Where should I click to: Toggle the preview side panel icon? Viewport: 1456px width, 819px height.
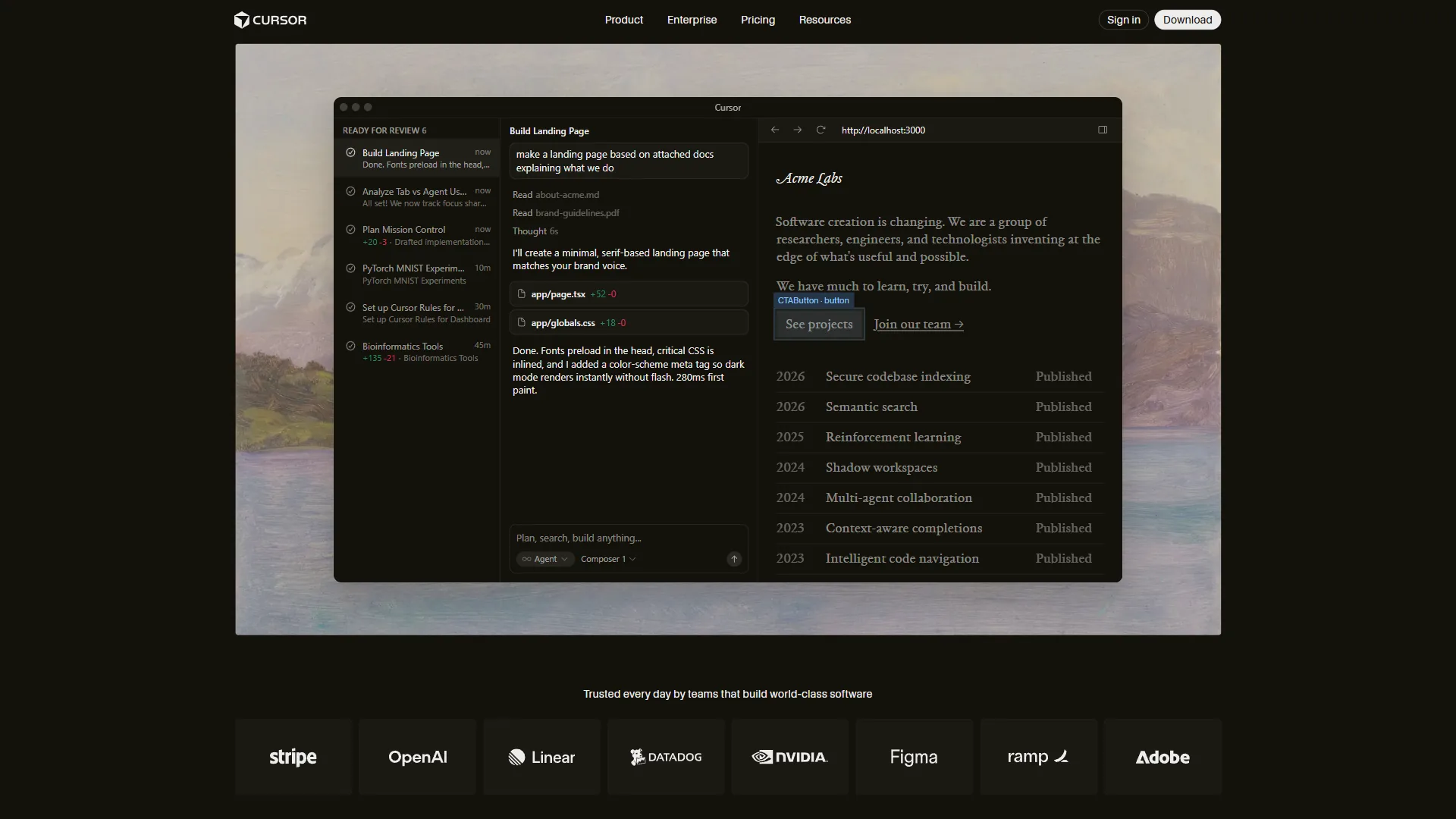coord(1103,130)
